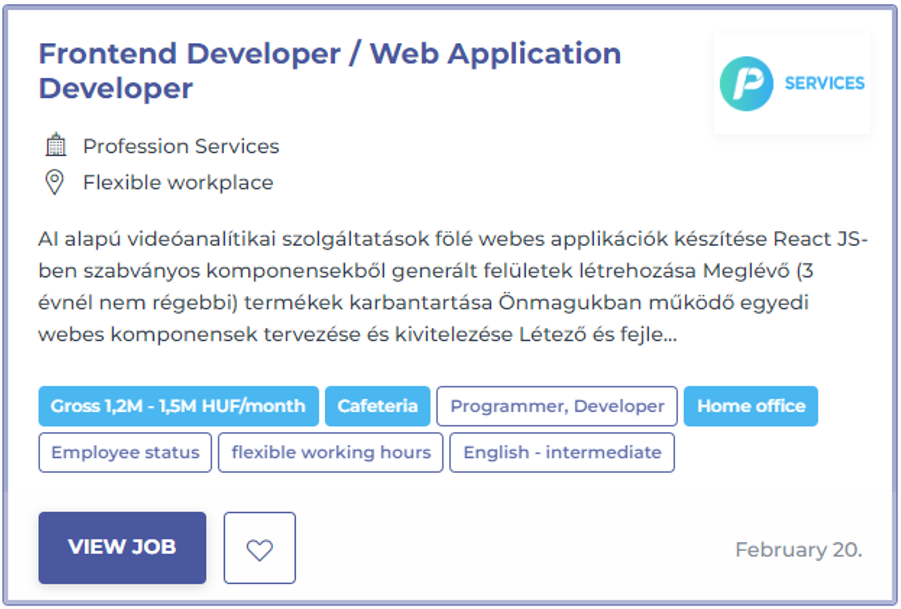Select the Cafeteria tag
Image resolution: width=901 pixels, height=609 pixels.
coord(377,406)
